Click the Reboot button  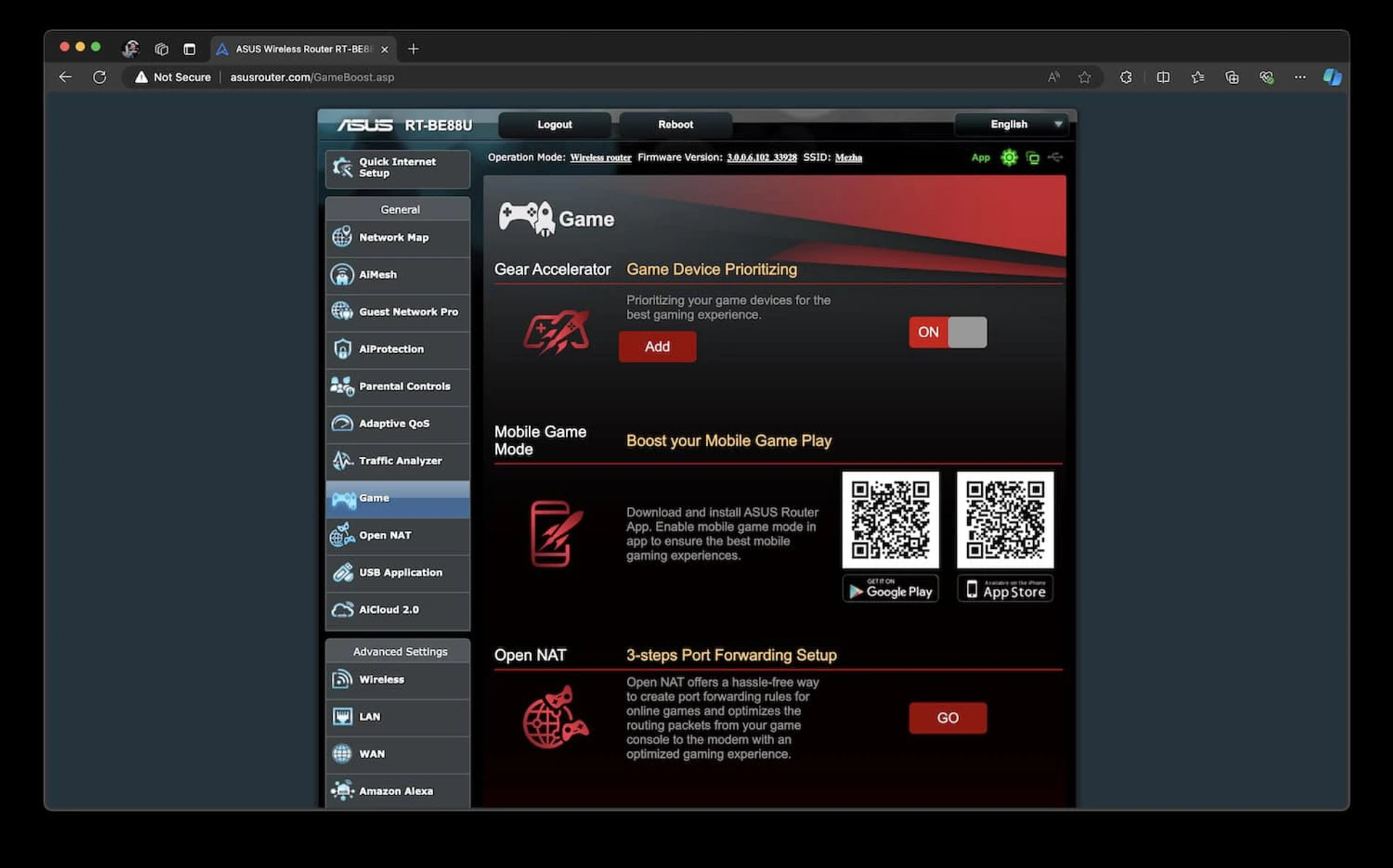pos(675,125)
